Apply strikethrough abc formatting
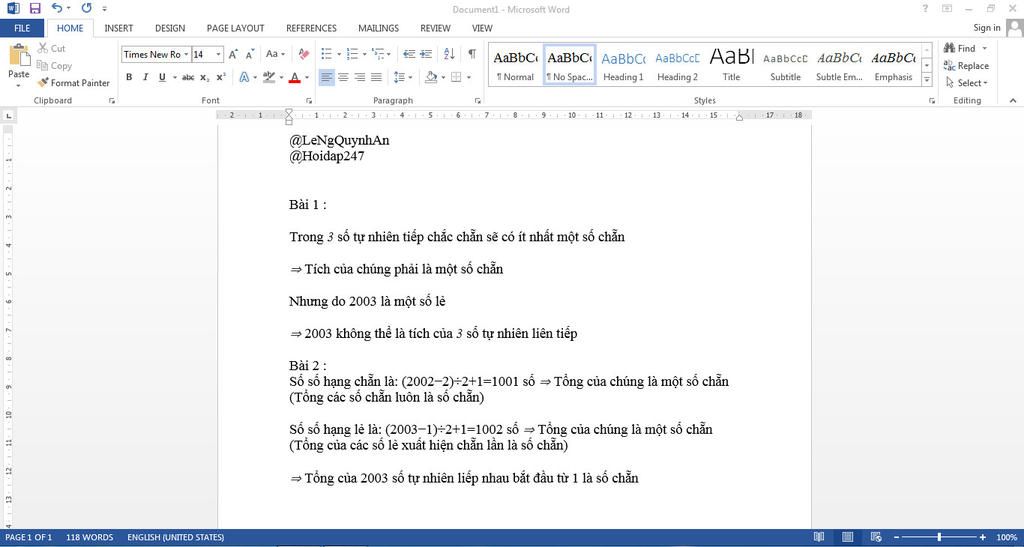 (x=188, y=77)
